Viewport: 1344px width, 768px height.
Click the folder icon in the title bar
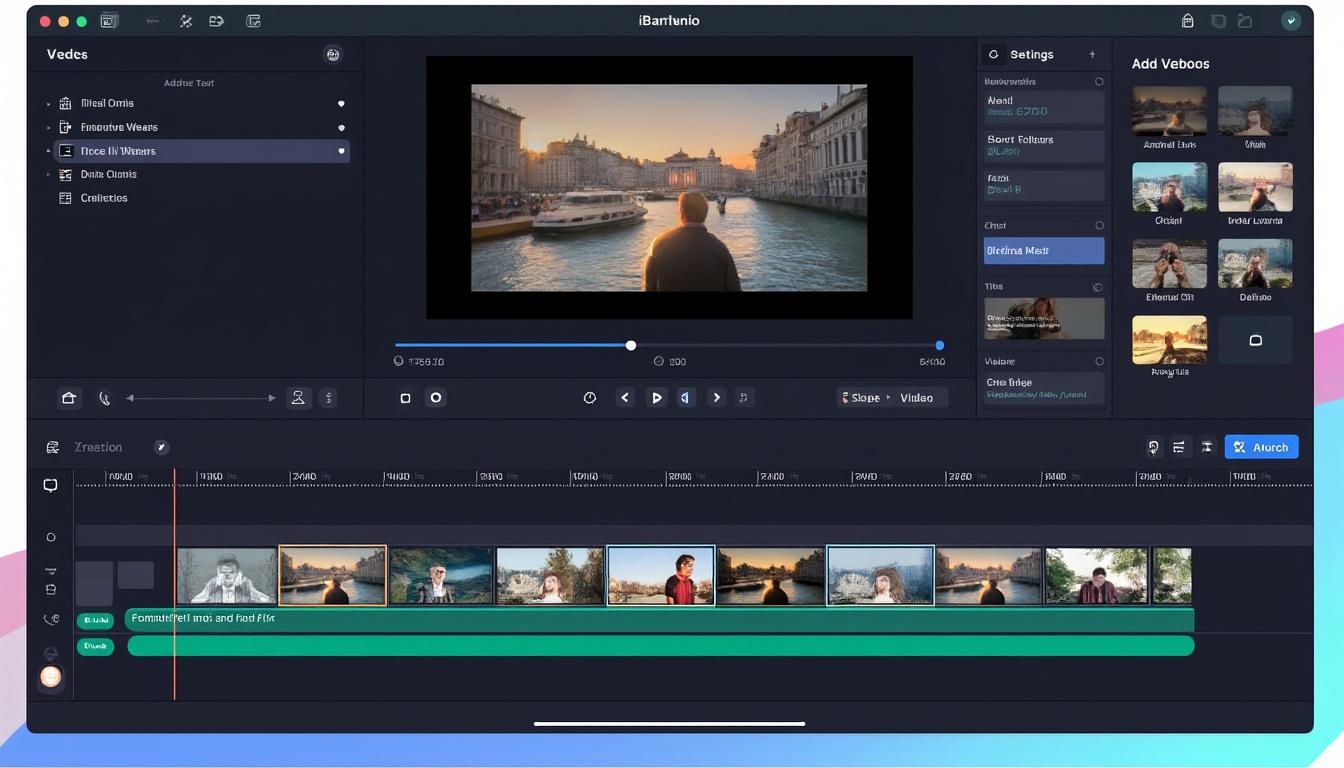pos(1245,21)
